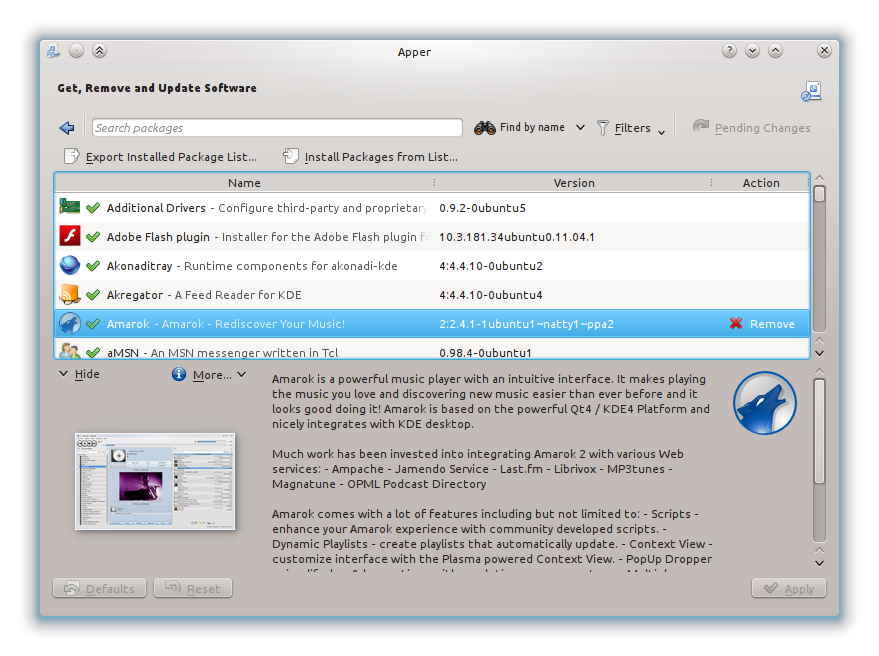Viewport: 879px width, 656px height.
Task: Click the Akonaditray globe icon
Action: 70,265
